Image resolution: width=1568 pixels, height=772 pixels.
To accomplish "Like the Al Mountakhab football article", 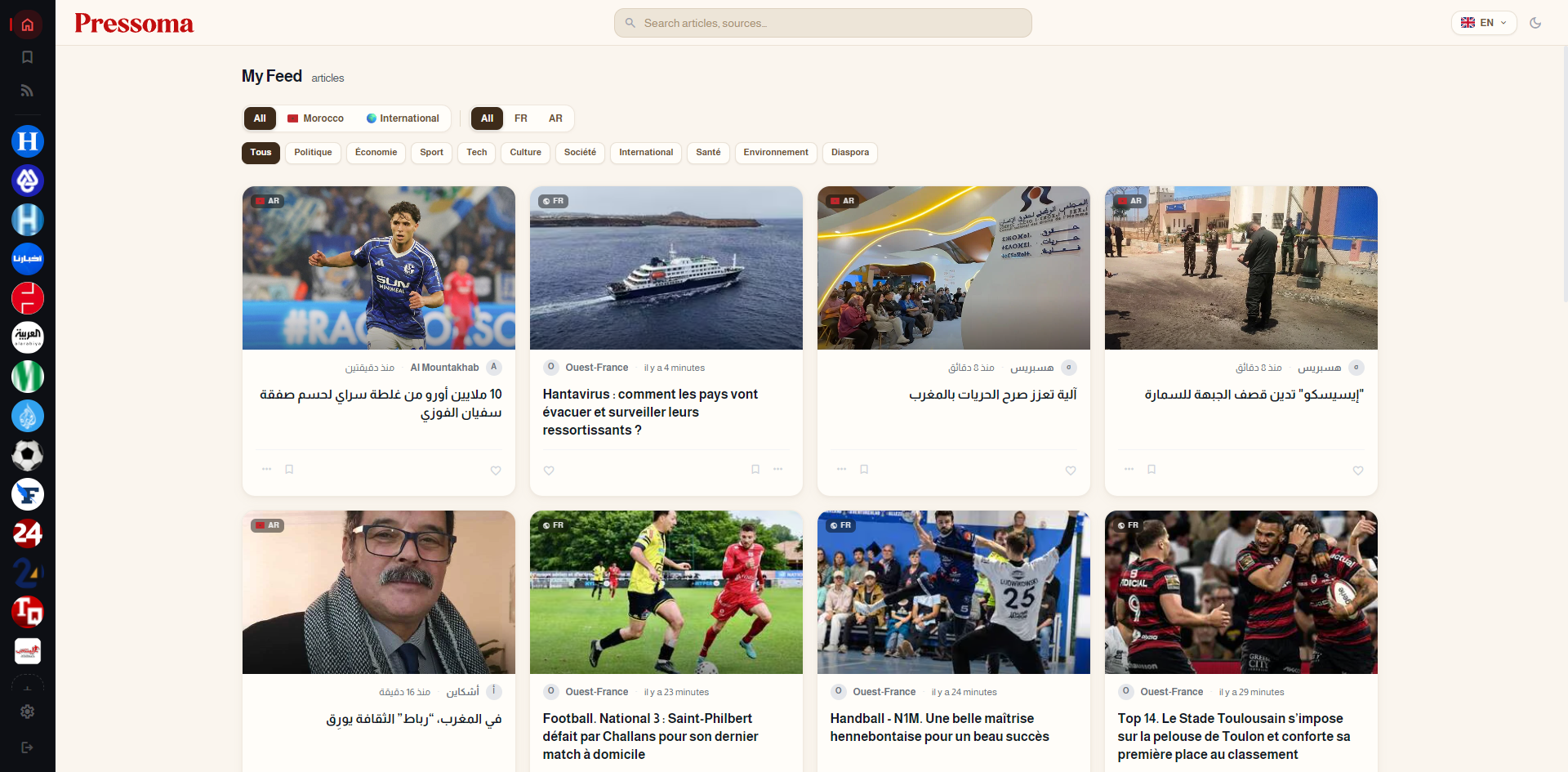I will [x=496, y=471].
